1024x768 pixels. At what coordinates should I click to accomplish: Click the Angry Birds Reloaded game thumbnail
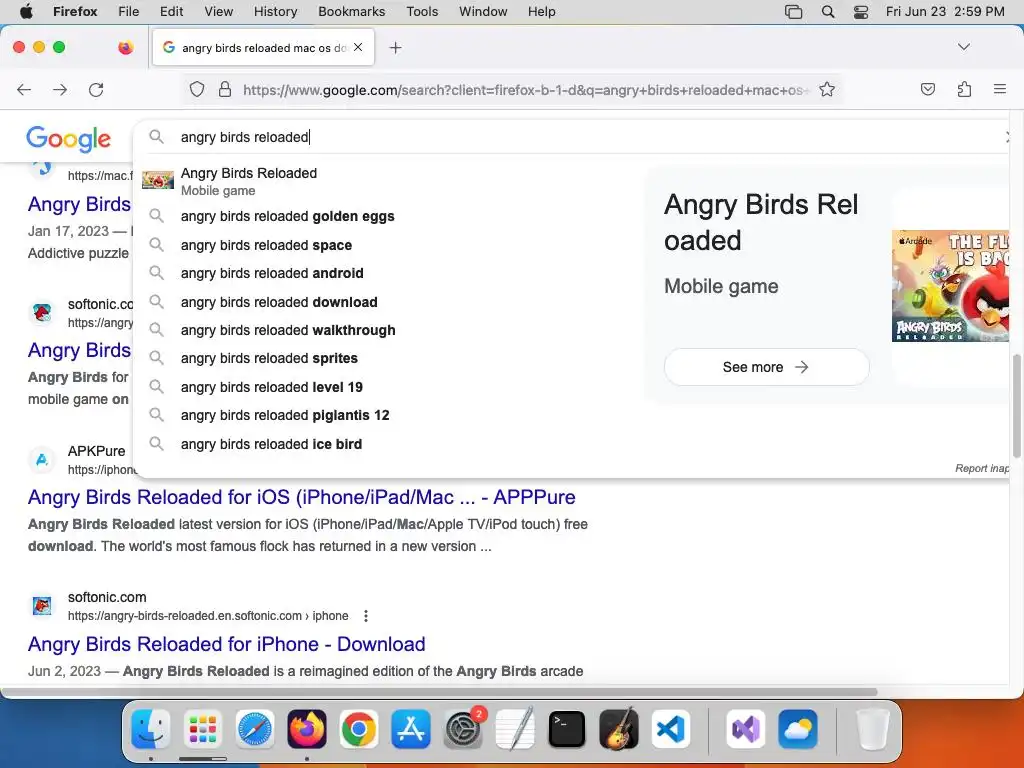pyautogui.click(x=950, y=285)
